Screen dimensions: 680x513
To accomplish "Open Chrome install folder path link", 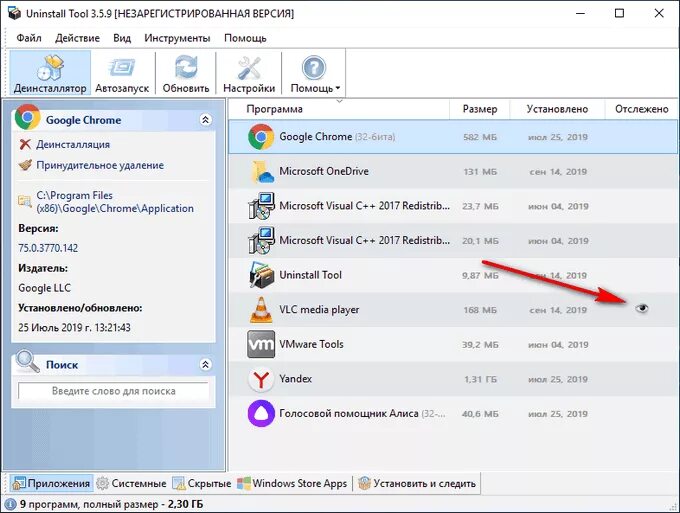I will 115,202.
